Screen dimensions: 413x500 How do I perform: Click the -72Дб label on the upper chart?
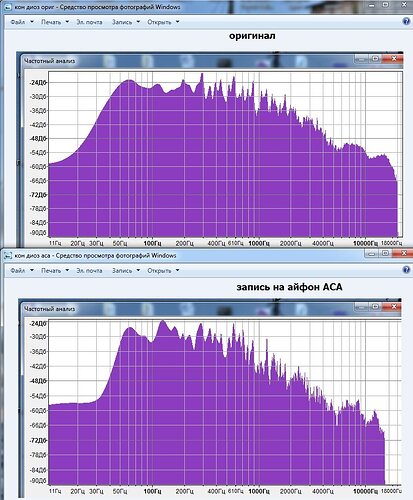(x=38, y=194)
